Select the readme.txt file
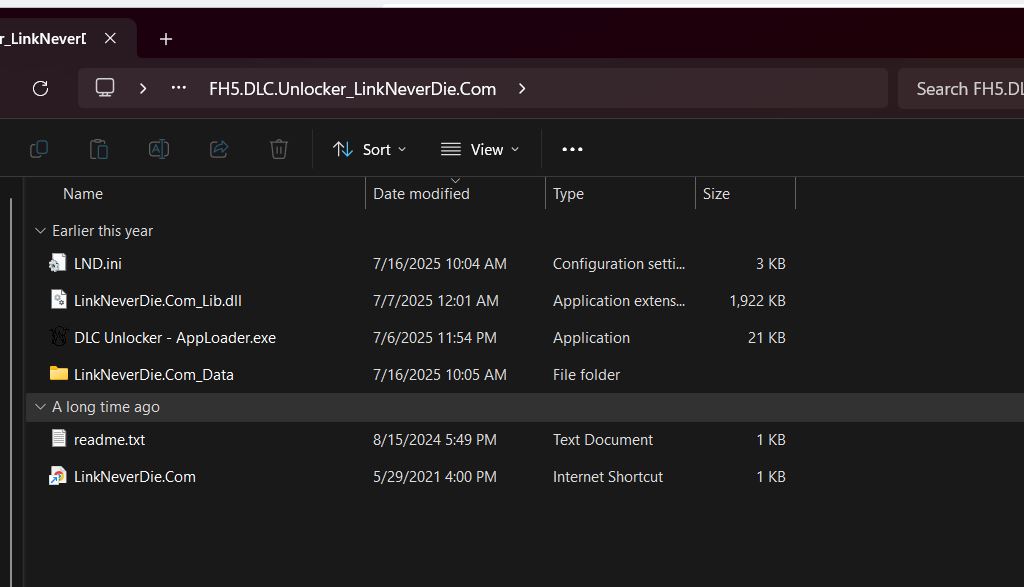Screen dimensions: 1024x587 (x=109, y=440)
